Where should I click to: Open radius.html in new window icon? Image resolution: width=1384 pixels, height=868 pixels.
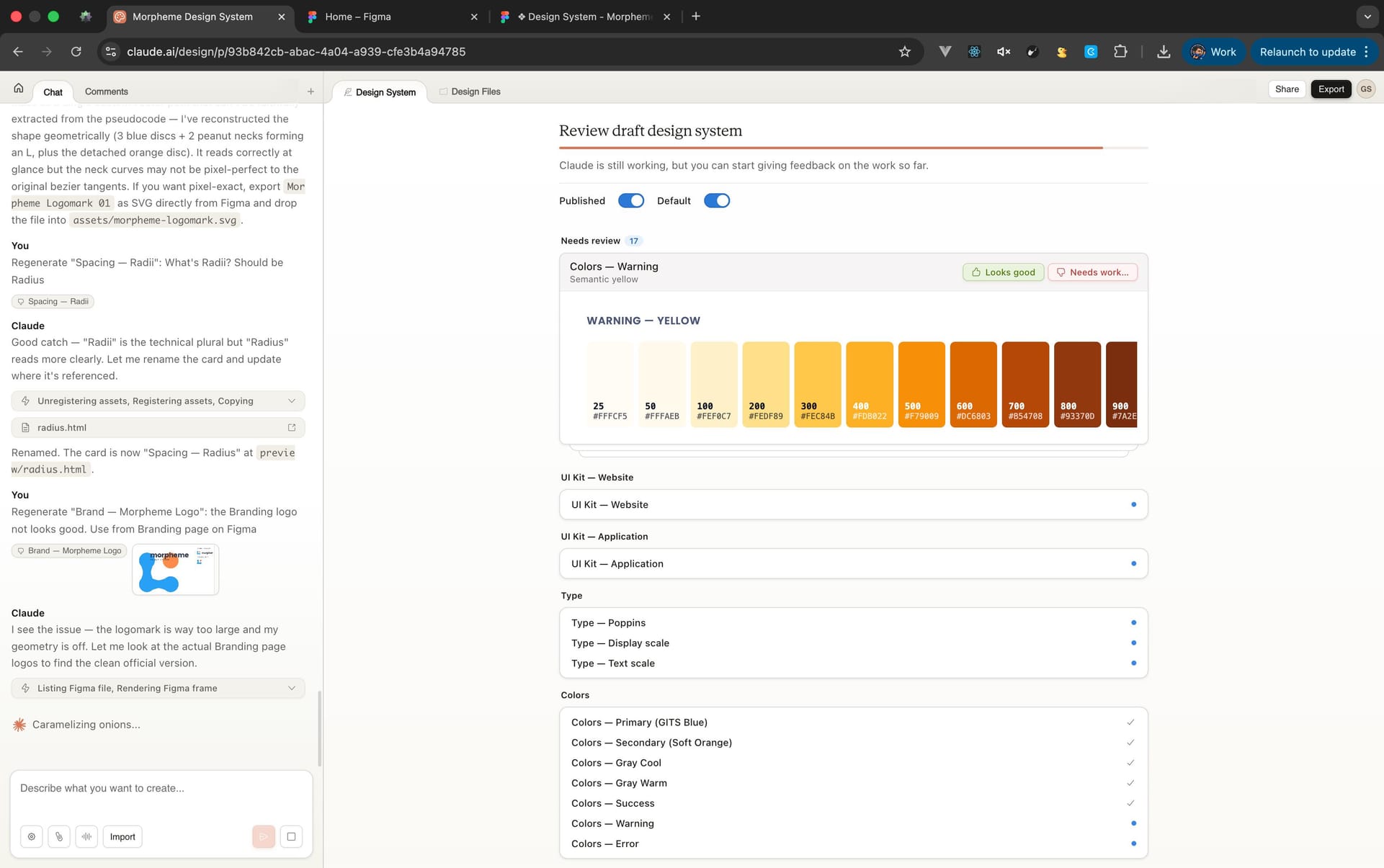click(x=292, y=427)
